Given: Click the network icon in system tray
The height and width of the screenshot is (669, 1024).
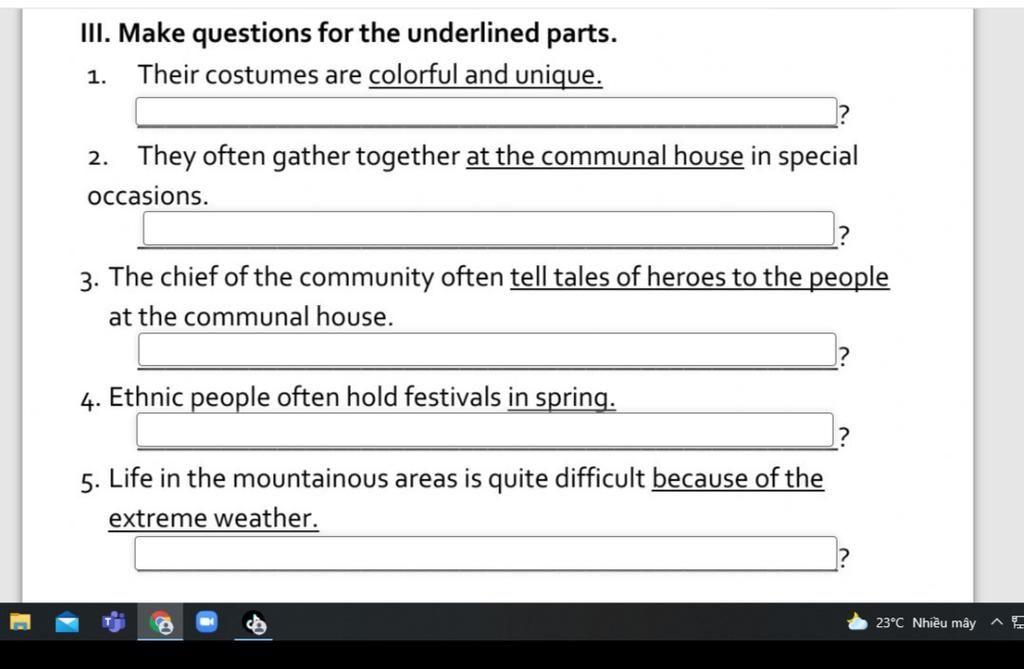Looking at the screenshot, I should (x=1017, y=622).
